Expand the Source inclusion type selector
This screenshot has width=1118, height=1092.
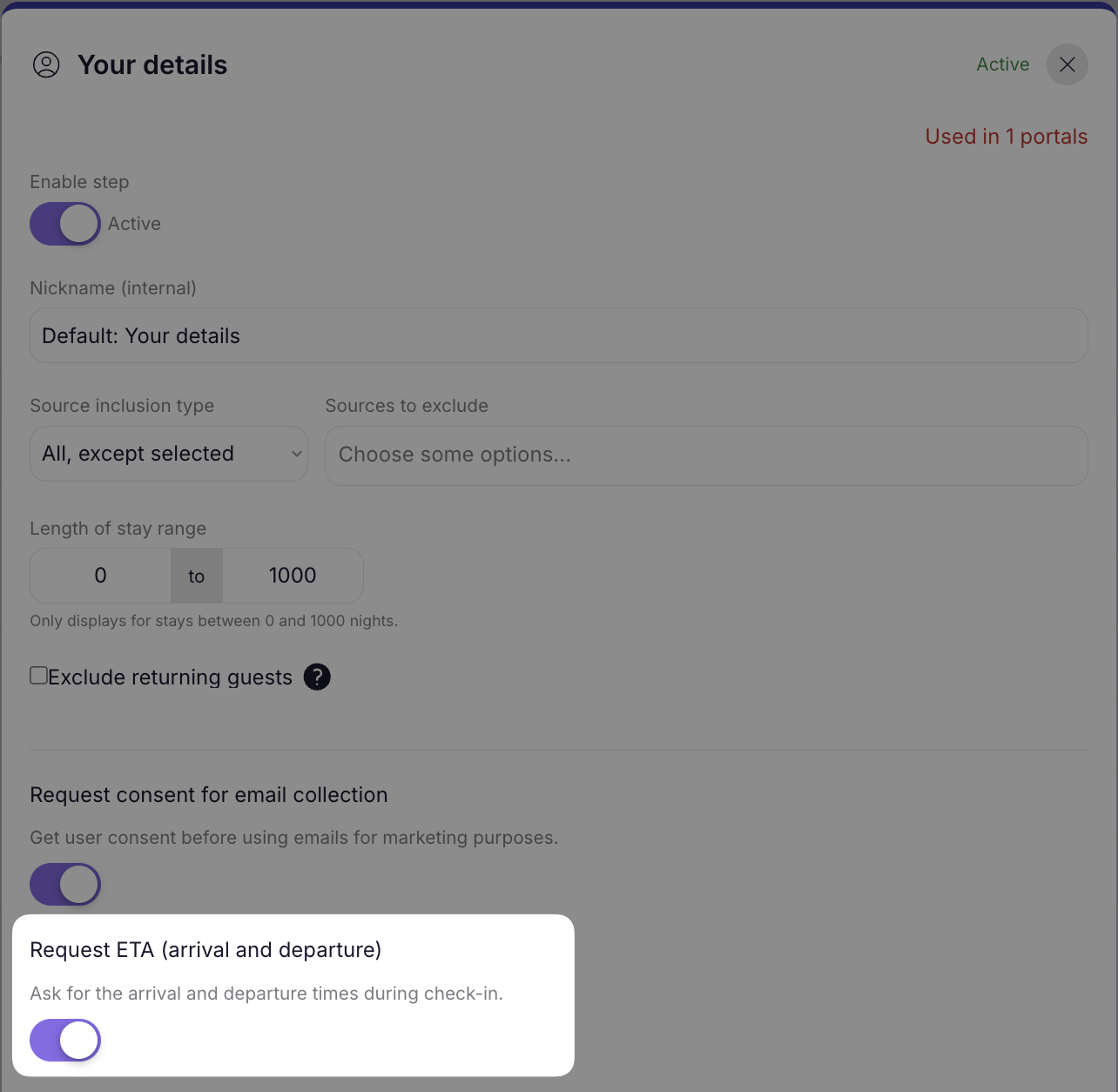(x=168, y=454)
